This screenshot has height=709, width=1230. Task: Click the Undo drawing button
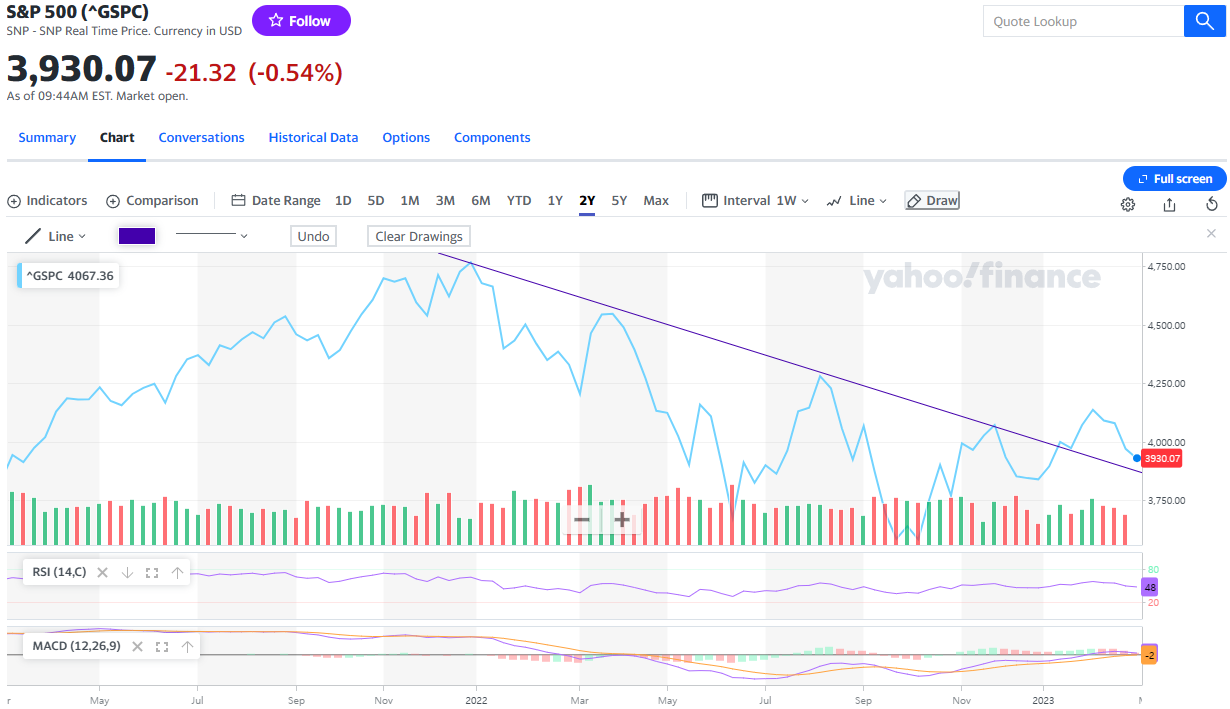pyautogui.click(x=313, y=236)
